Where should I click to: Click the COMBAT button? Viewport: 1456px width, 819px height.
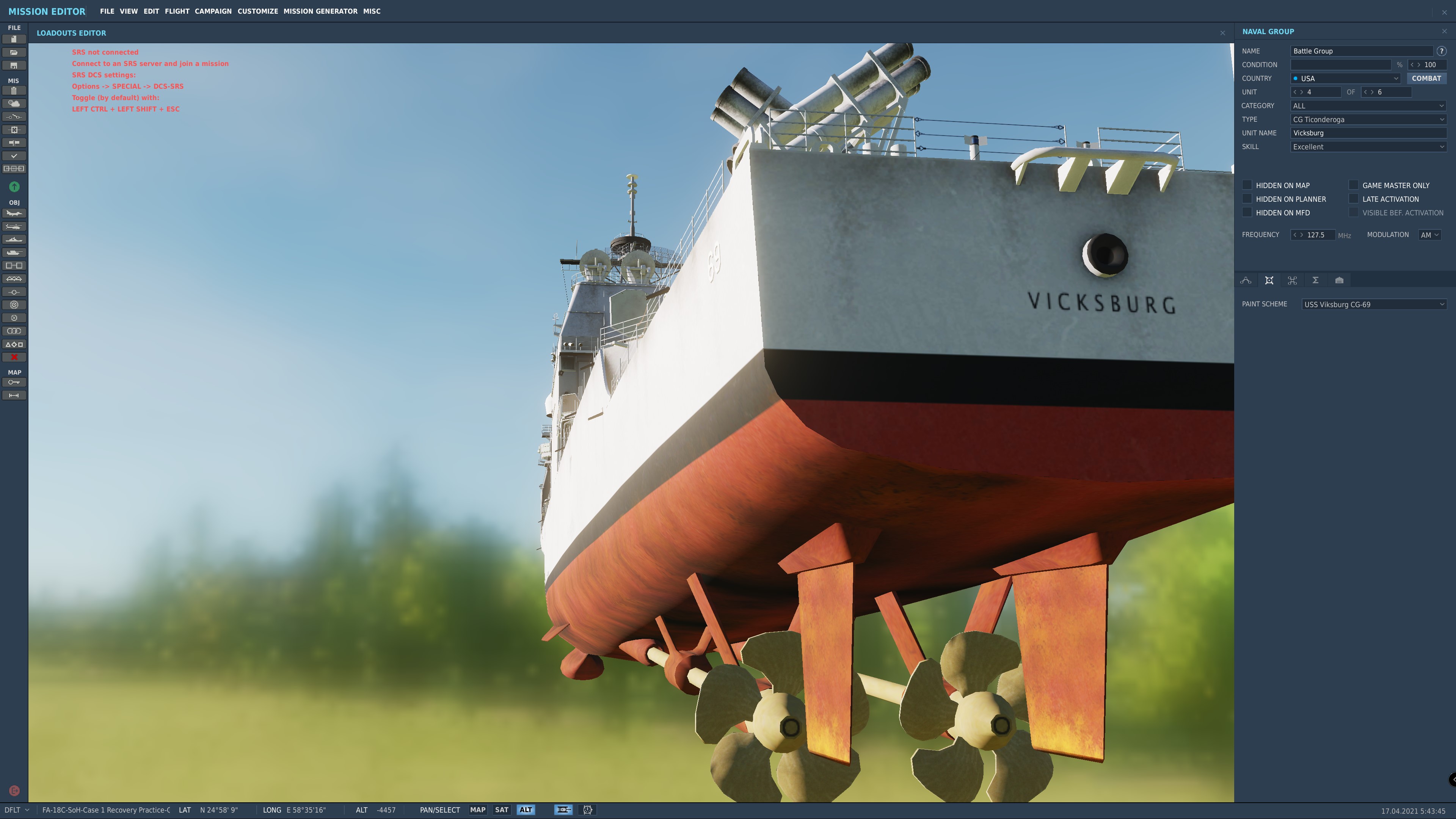click(1426, 78)
